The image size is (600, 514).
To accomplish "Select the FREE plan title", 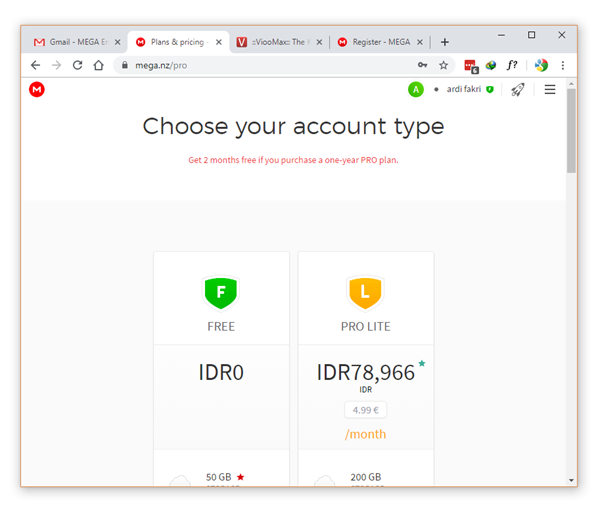I will pos(221,326).
